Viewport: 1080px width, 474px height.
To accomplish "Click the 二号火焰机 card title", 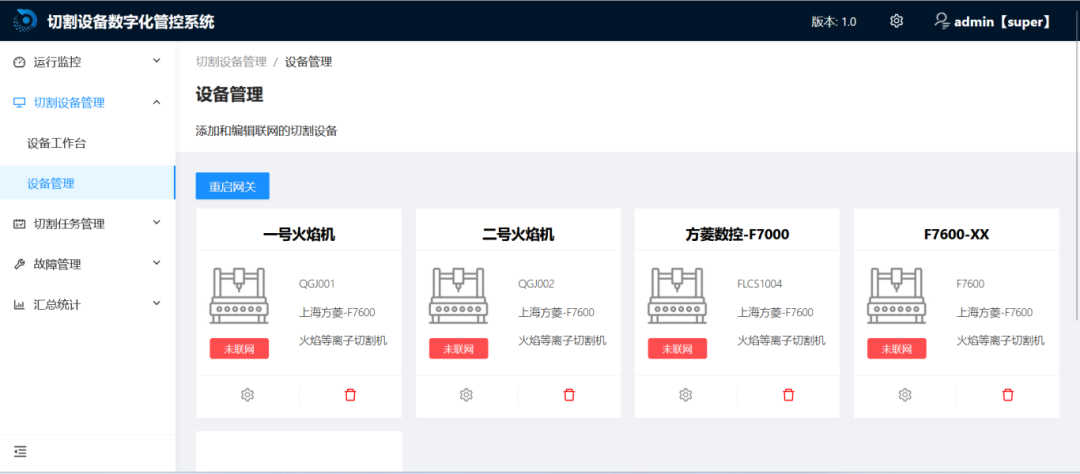I will click(x=518, y=234).
